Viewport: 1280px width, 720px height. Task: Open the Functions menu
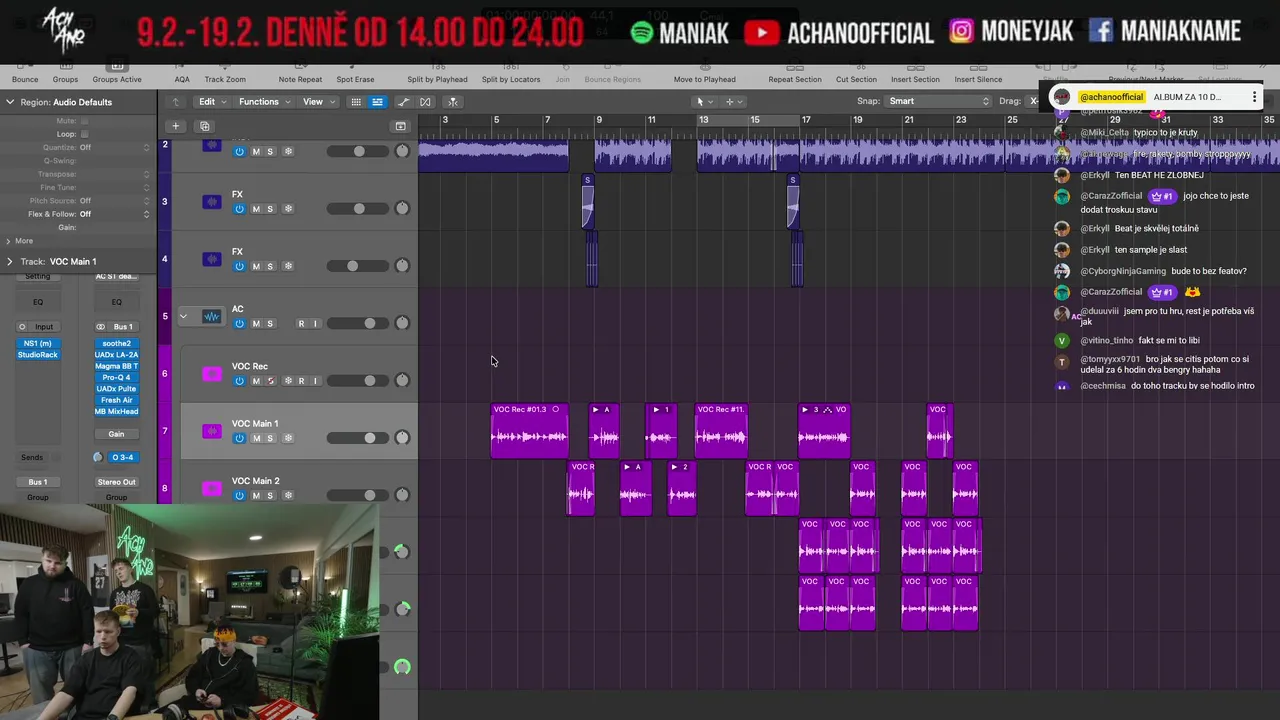[x=264, y=102]
